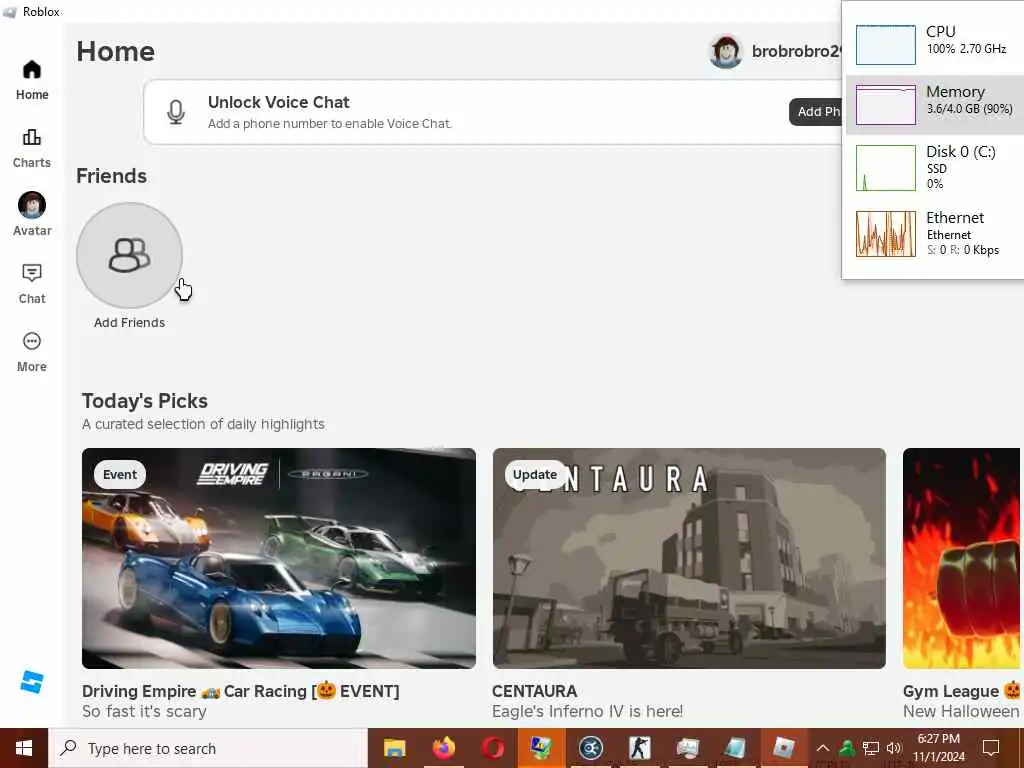This screenshot has width=1024, height=768.
Task: Click the Disk 0 activity graph thumbnail
Action: 886,168
